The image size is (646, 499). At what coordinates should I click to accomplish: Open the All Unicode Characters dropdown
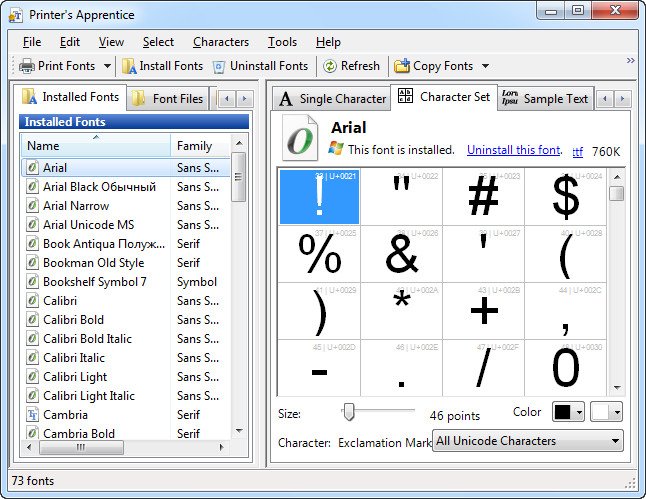click(x=528, y=441)
